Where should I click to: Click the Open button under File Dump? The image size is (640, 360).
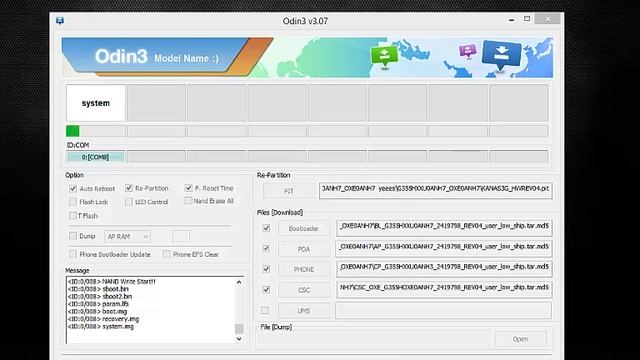(x=520, y=339)
